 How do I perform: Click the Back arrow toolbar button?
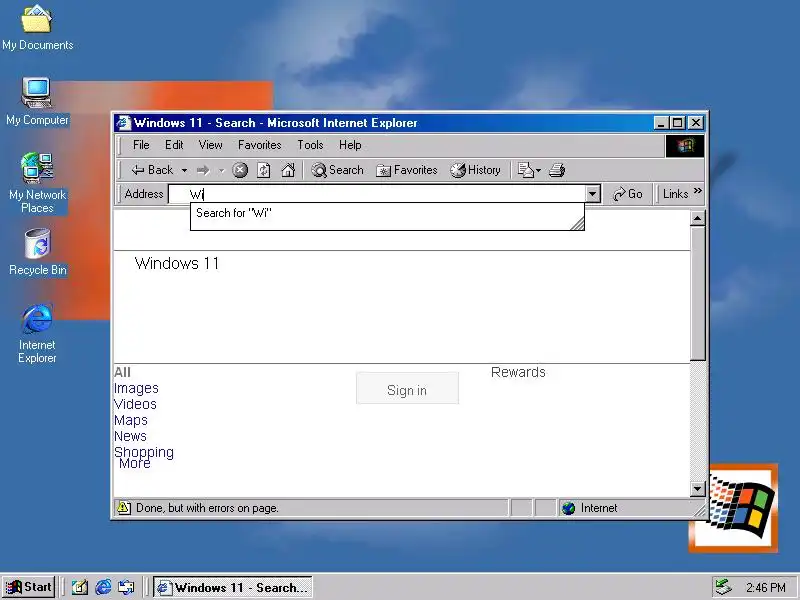click(x=152, y=170)
